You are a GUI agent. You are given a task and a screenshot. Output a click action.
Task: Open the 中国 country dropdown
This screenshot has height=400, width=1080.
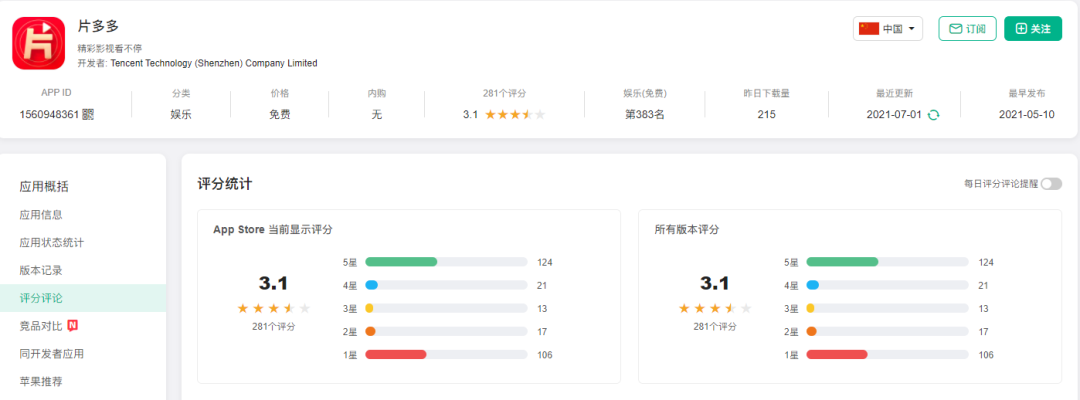[x=888, y=29]
